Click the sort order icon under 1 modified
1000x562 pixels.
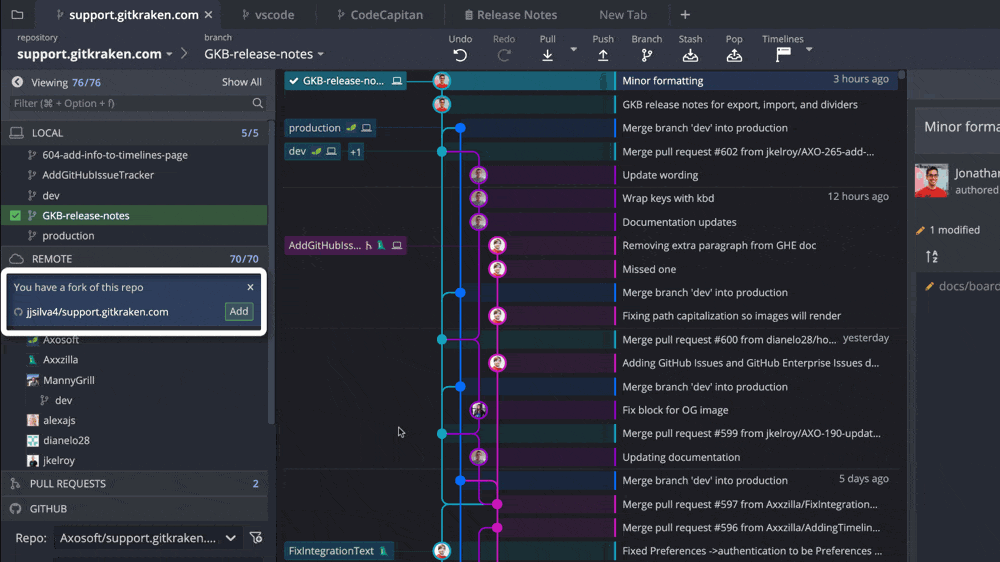click(932, 256)
